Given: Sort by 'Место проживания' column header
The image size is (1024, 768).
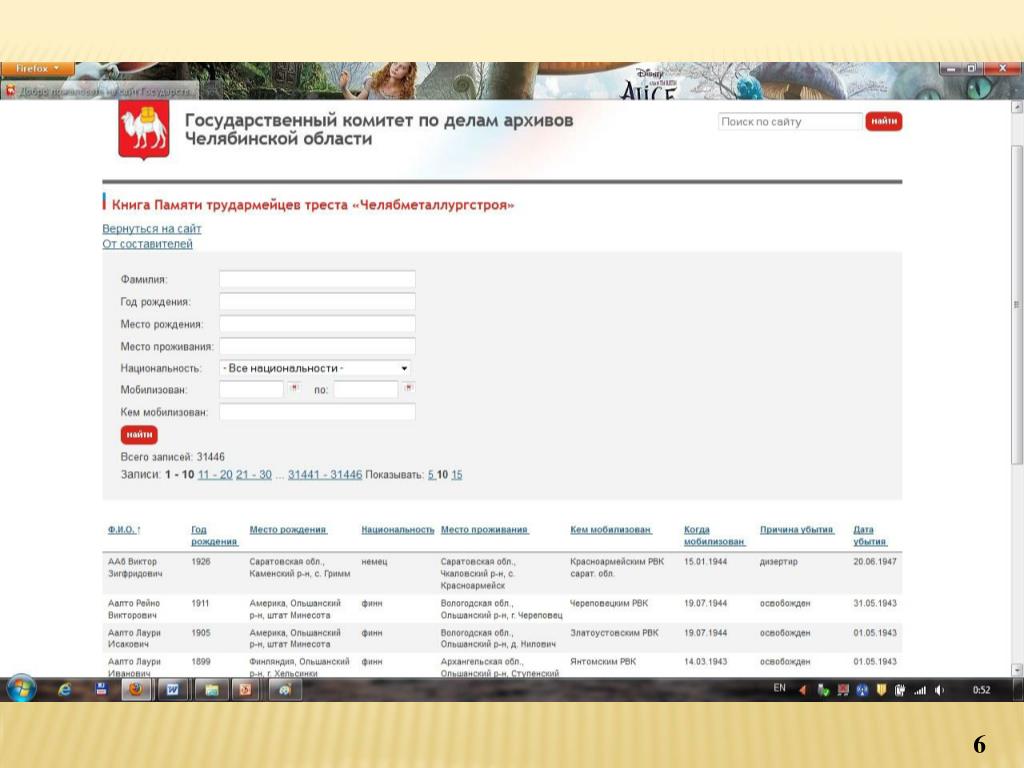Looking at the screenshot, I should [x=485, y=530].
